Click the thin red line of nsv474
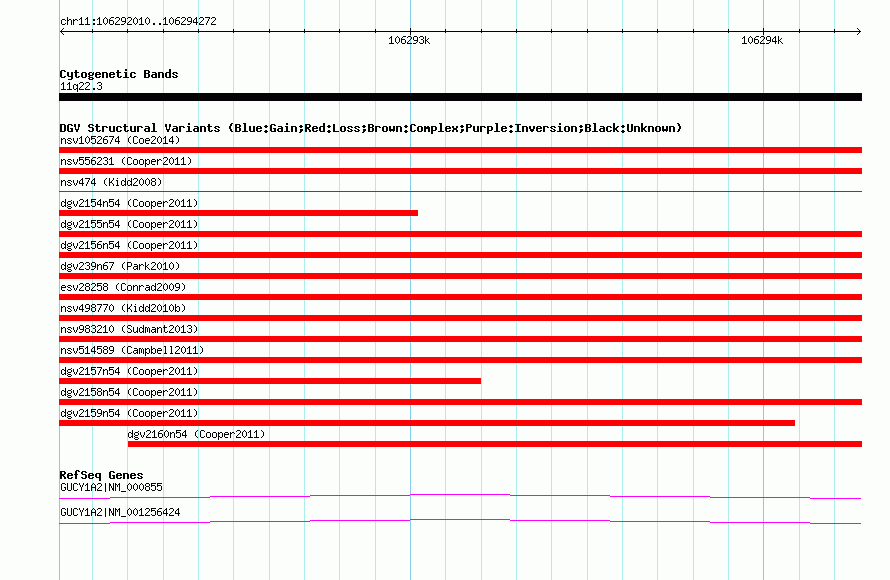Screen dimensions: 890x580 coord(460,192)
